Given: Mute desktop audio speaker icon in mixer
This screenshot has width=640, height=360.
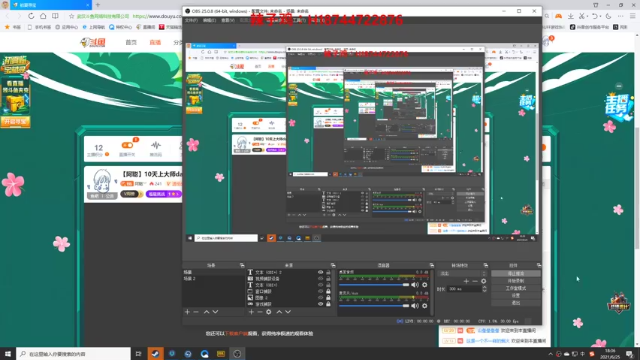Looking at the screenshot, I should 415,285.
